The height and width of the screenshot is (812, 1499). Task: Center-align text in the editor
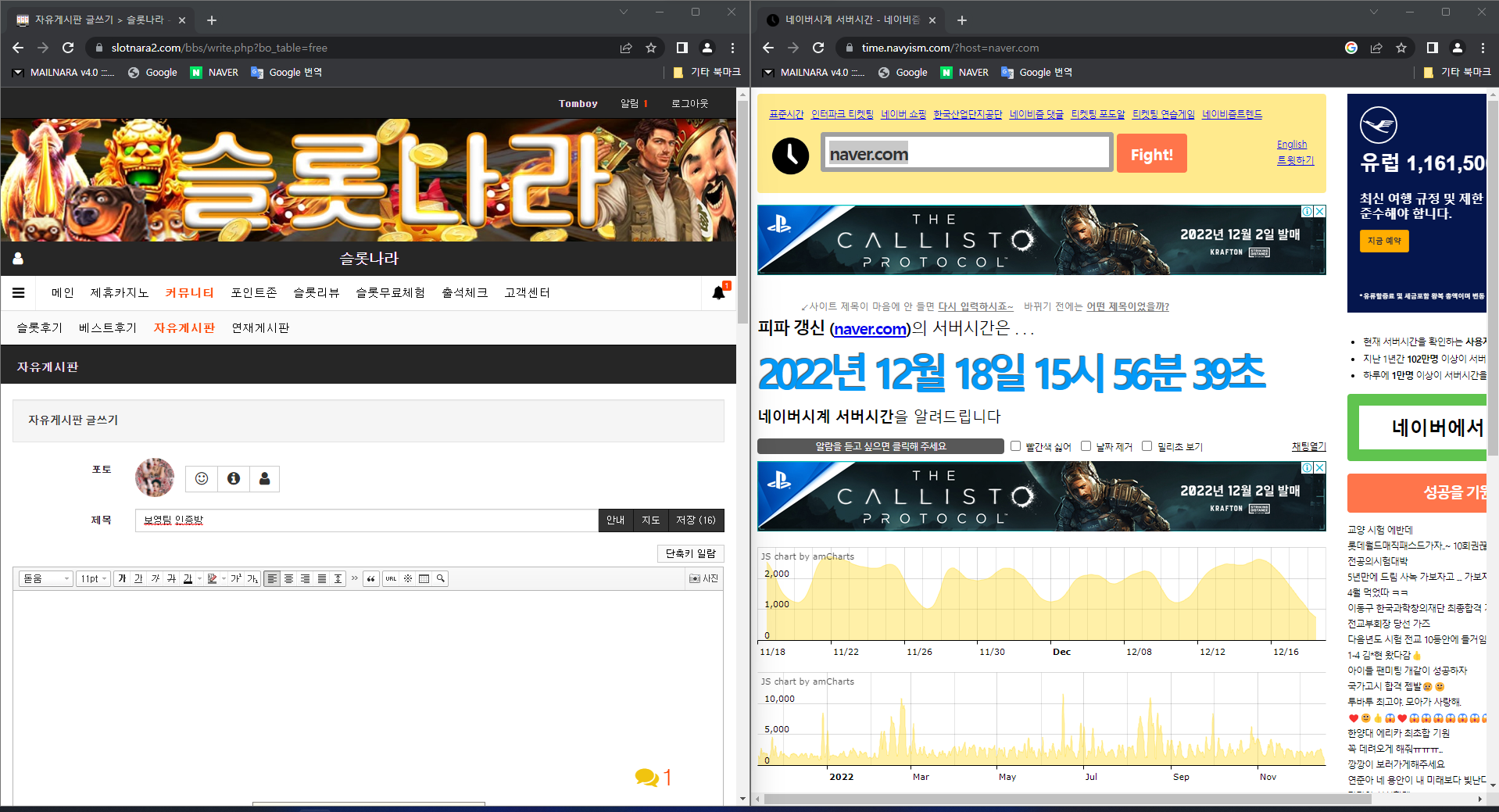pos(288,578)
